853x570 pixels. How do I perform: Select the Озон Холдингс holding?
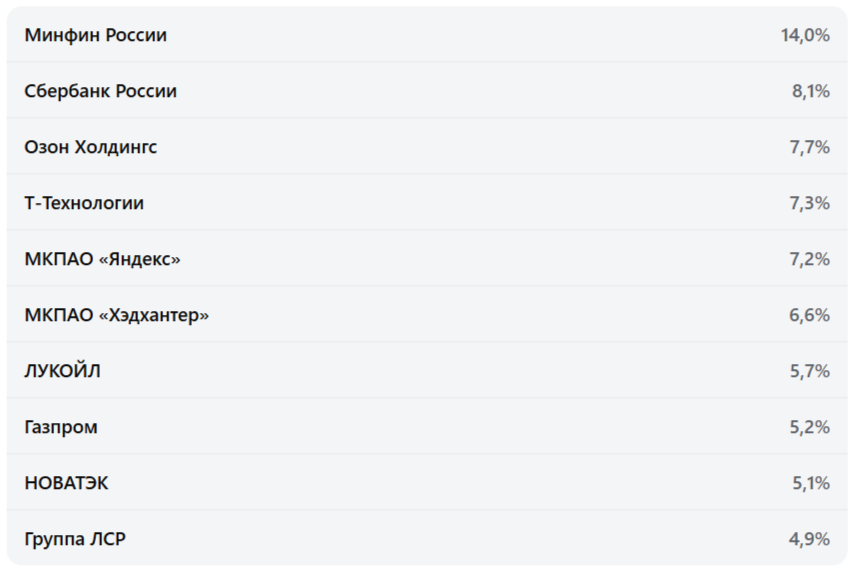click(91, 147)
